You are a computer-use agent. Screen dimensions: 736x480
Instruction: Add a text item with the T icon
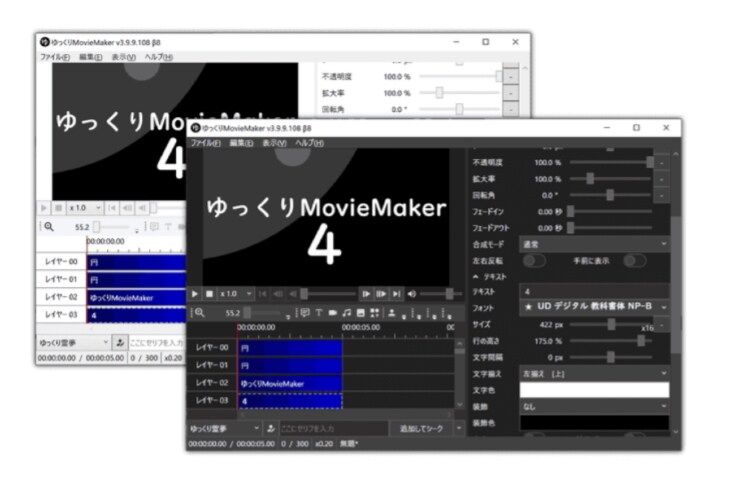pos(319,313)
